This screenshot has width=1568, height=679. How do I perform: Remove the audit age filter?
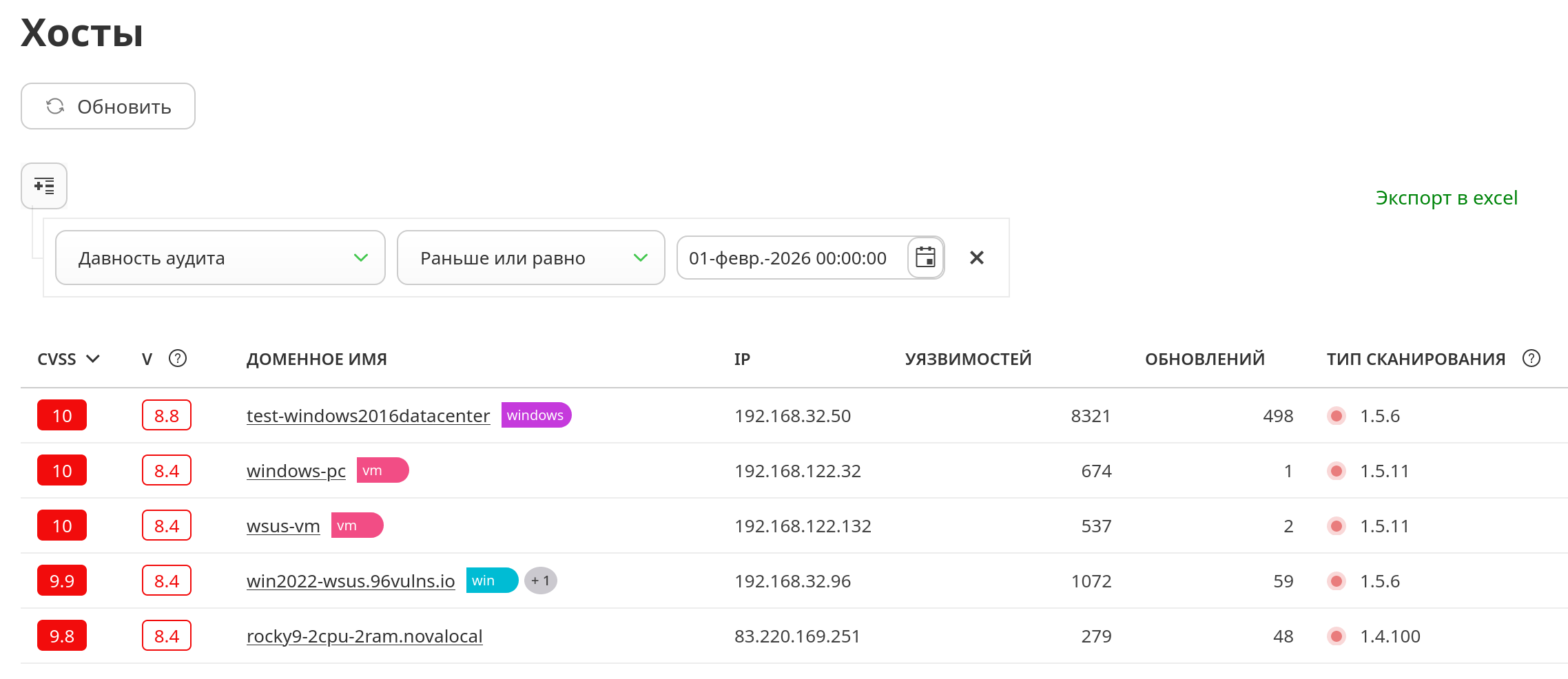click(976, 258)
